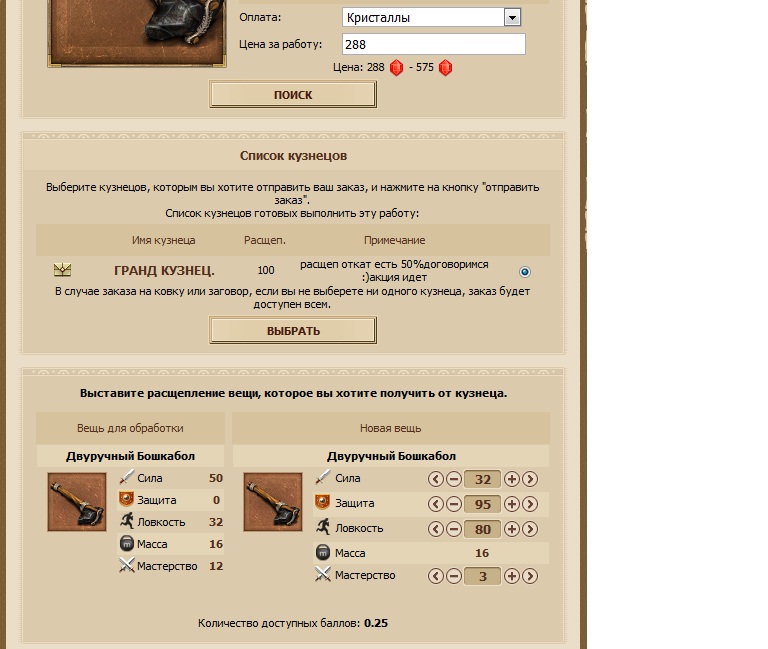Click the weight Масса icon of original item

tap(126, 543)
